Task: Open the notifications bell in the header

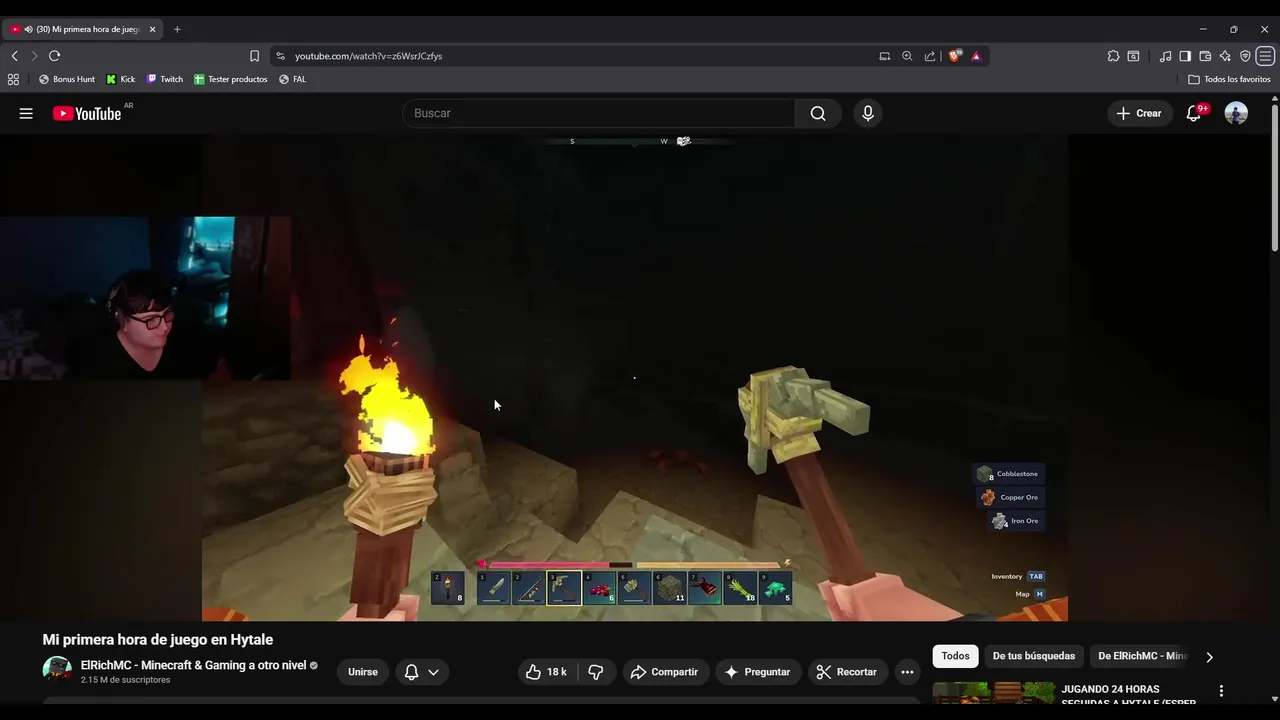Action: [1193, 113]
